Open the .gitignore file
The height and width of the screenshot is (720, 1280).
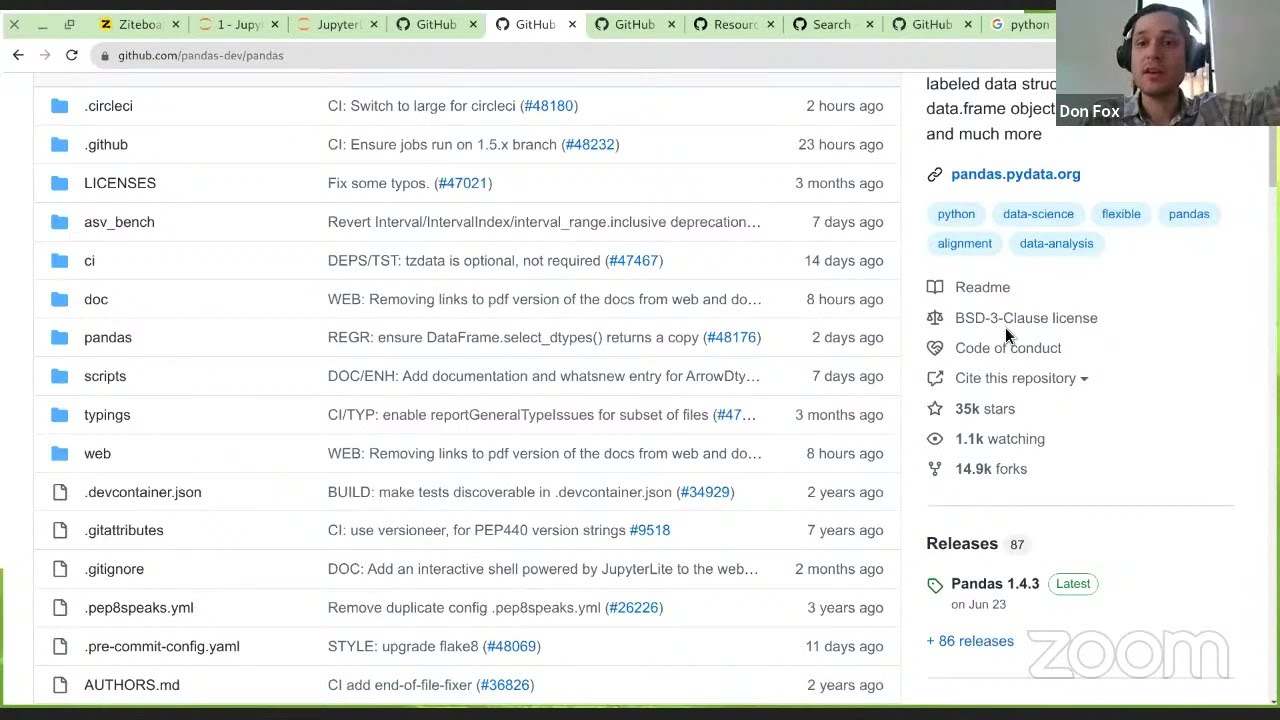(x=114, y=569)
